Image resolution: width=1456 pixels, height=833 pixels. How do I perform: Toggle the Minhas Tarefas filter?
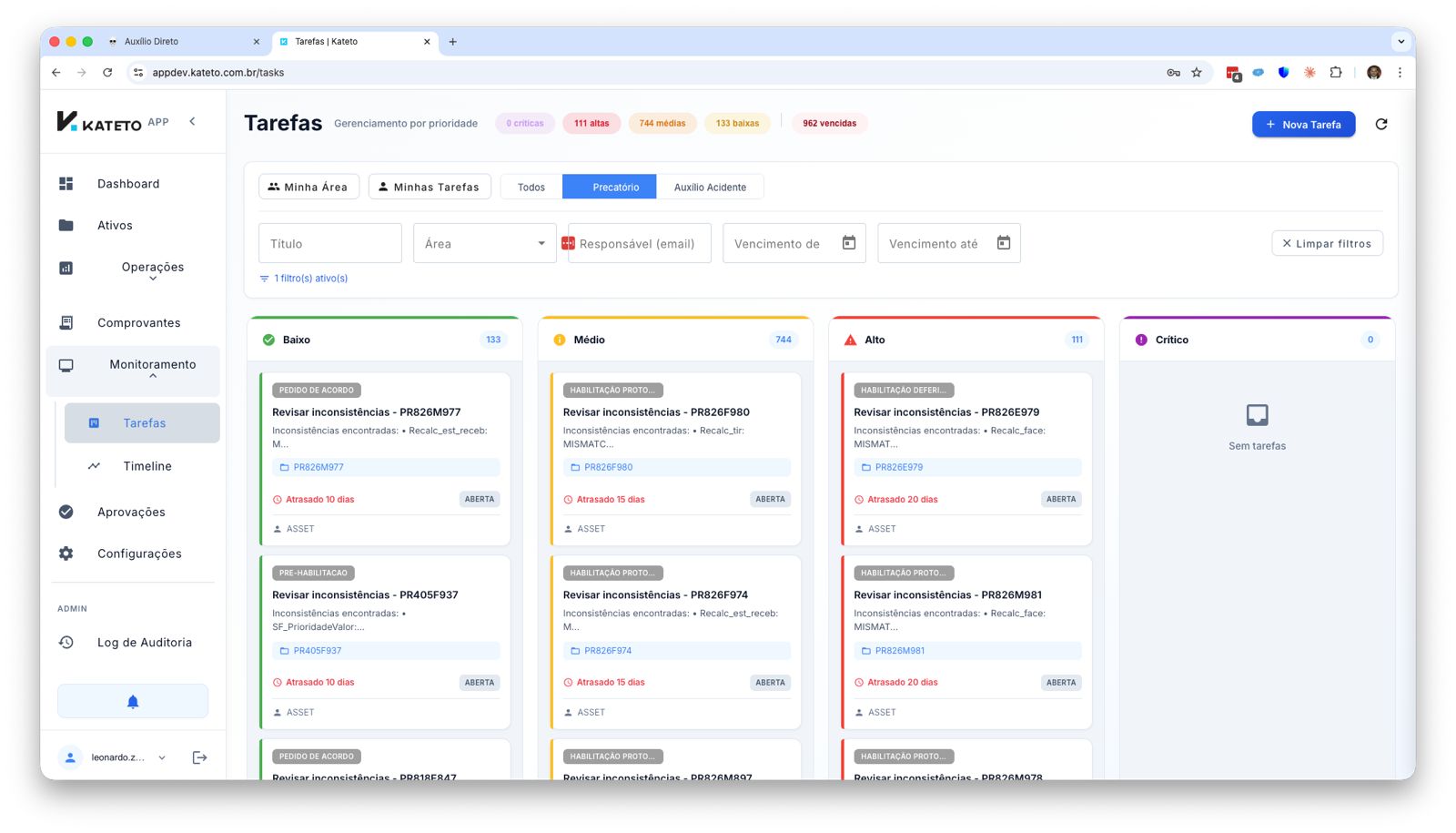coord(430,187)
